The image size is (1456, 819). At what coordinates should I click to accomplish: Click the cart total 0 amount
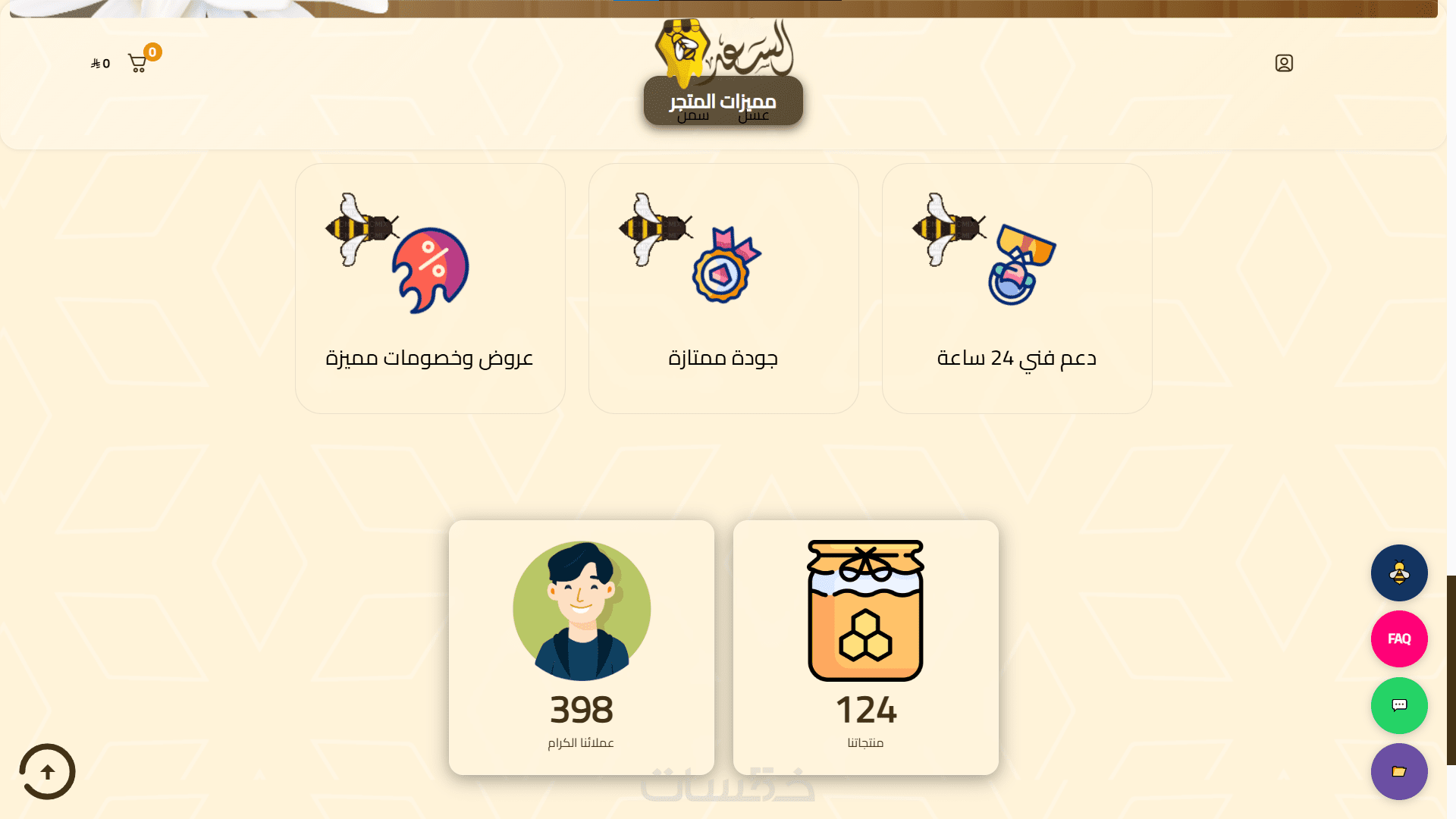pos(101,64)
